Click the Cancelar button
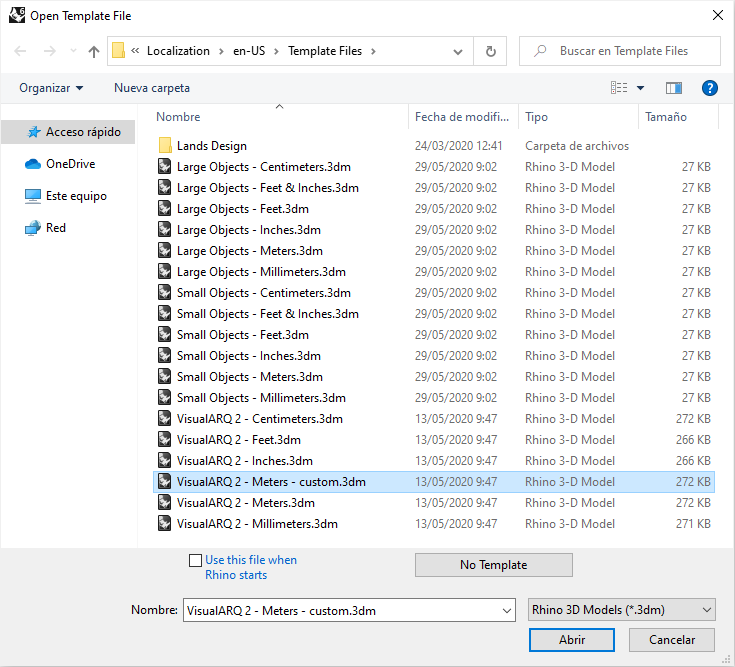 pyautogui.click(x=672, y=640)
